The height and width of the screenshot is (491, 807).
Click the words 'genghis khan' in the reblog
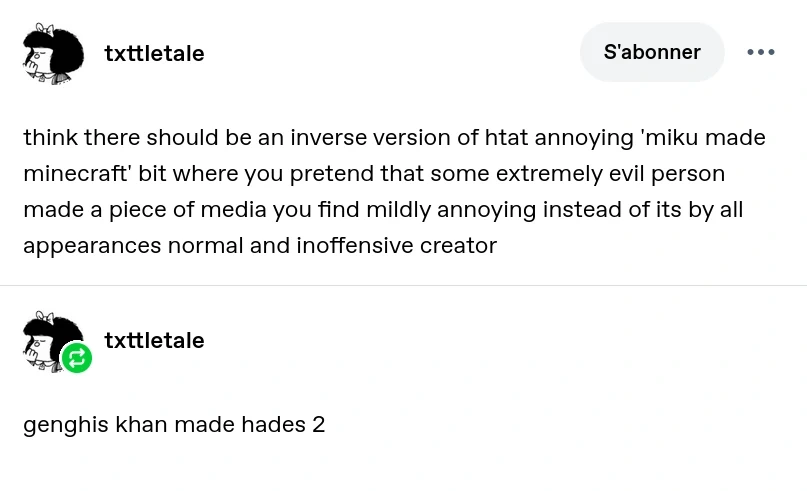pyautogui.click(x=95, y=425)
